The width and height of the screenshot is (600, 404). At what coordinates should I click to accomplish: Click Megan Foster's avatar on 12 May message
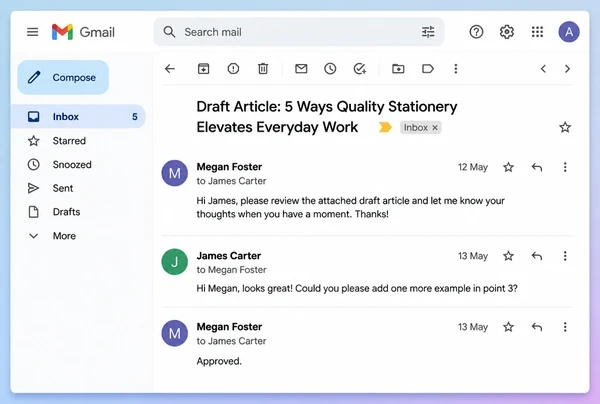click(174, 173)
